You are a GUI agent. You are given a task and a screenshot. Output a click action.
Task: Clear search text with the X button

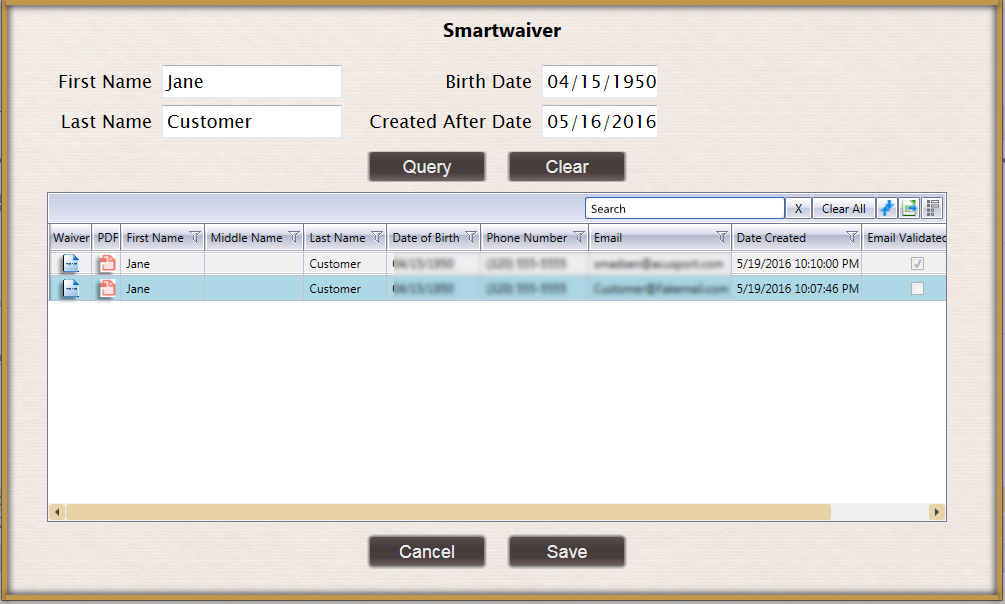[799, 208]
